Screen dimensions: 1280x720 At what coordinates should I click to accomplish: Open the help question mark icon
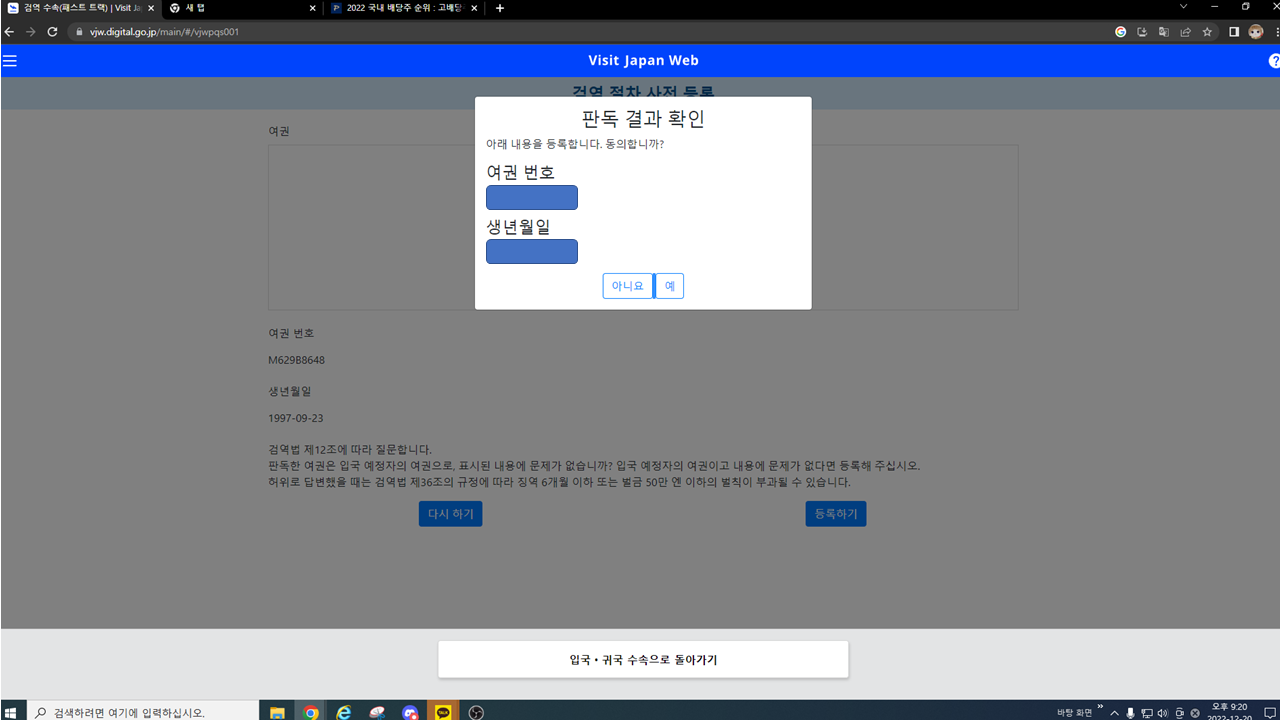pos(1274,61)
